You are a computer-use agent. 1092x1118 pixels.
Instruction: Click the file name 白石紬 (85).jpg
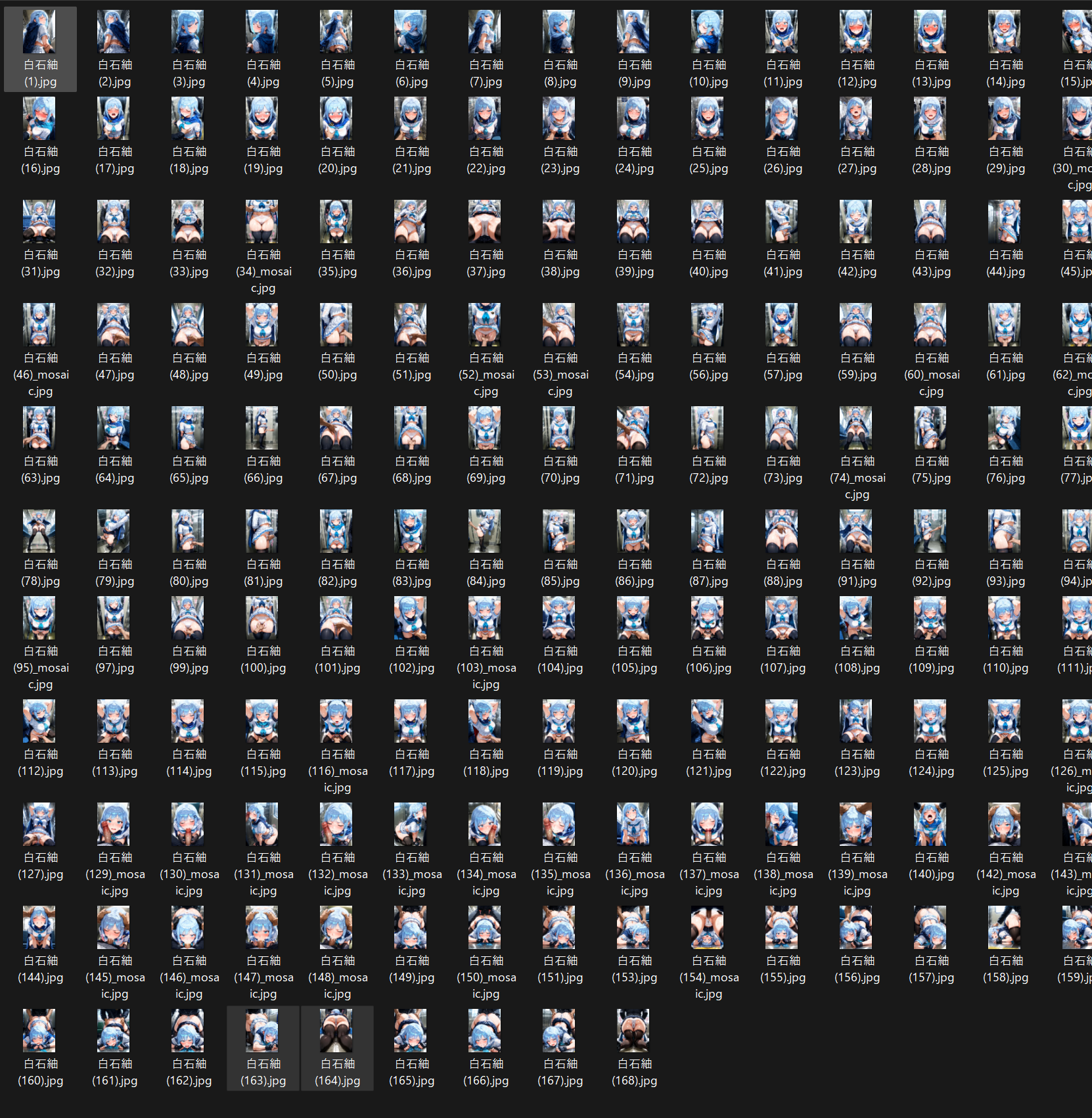click(560, 572)
